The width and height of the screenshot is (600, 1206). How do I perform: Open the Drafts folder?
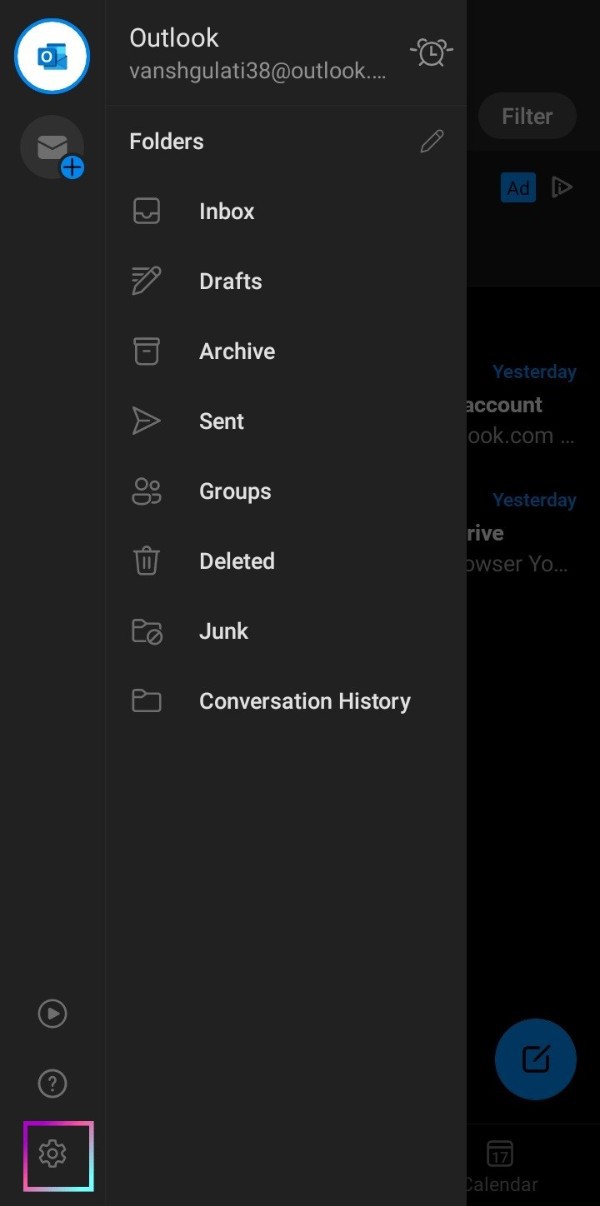point(286,281)
